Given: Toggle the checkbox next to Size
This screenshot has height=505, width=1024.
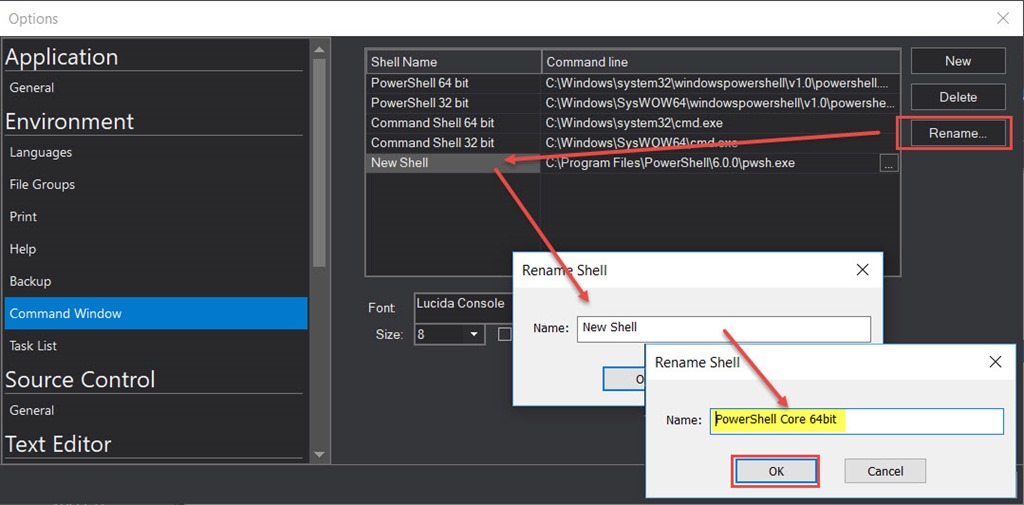Looking at the screenshot, I should click(x=504, y=334).
